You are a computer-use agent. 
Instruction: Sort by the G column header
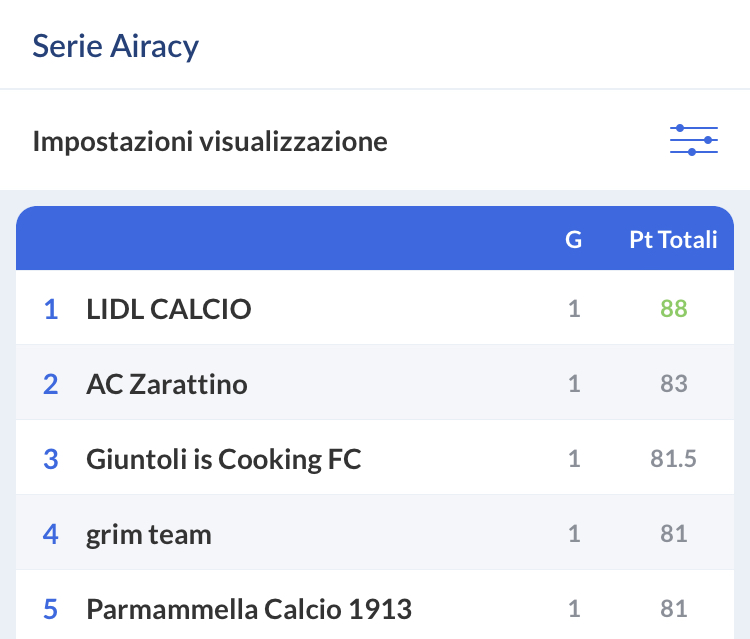[x=574, y=240]
